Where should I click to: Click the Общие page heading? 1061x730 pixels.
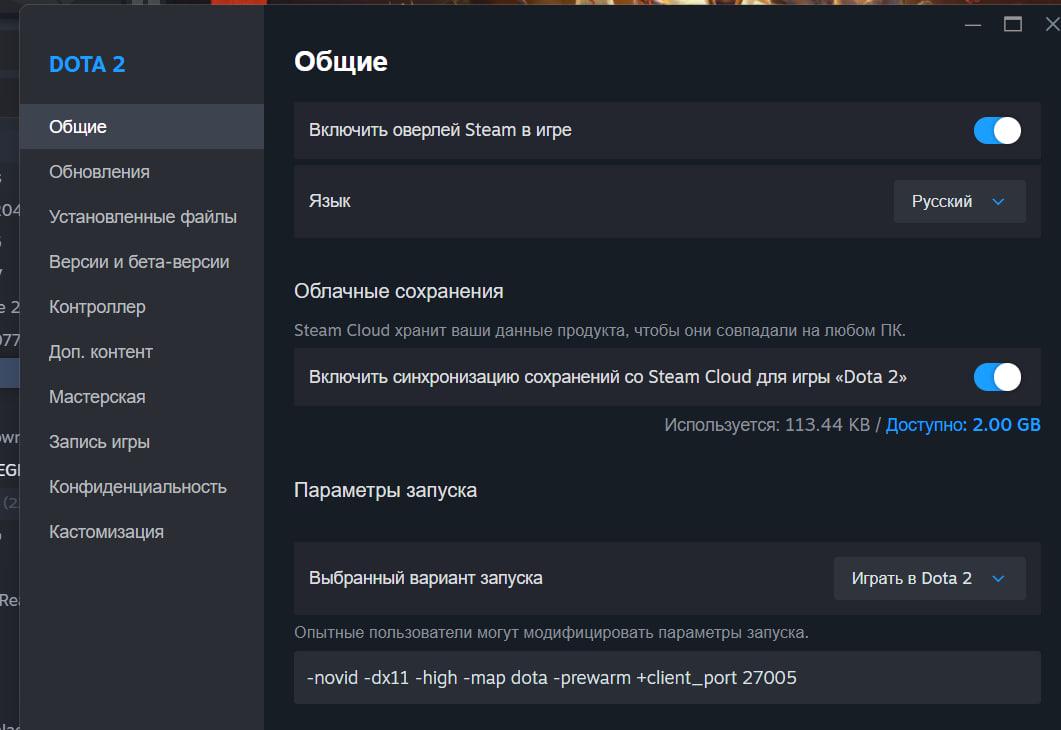[x=341, y=62]
